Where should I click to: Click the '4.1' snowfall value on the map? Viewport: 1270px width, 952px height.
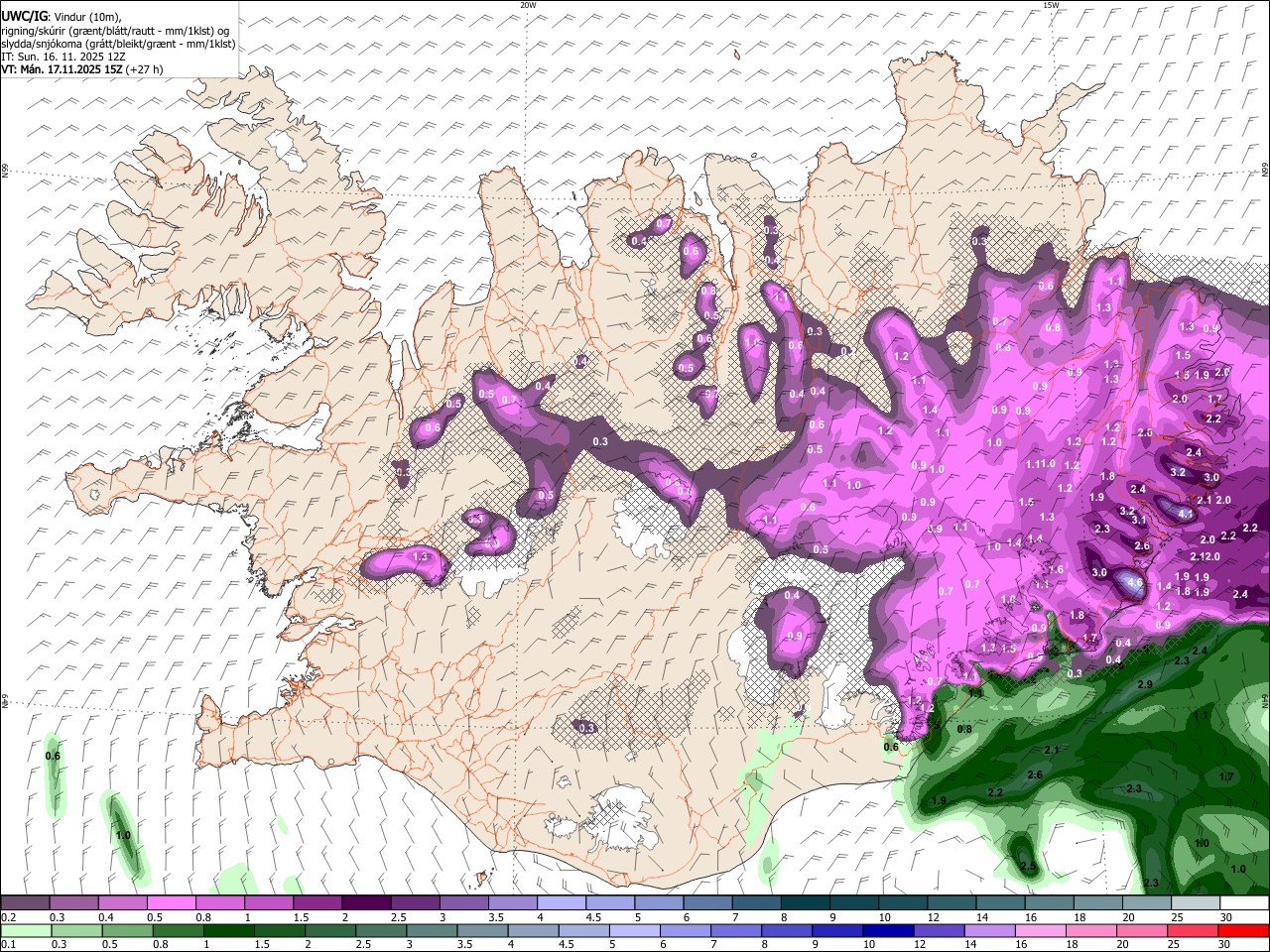pyautogui.click(x=1185, y=515)
